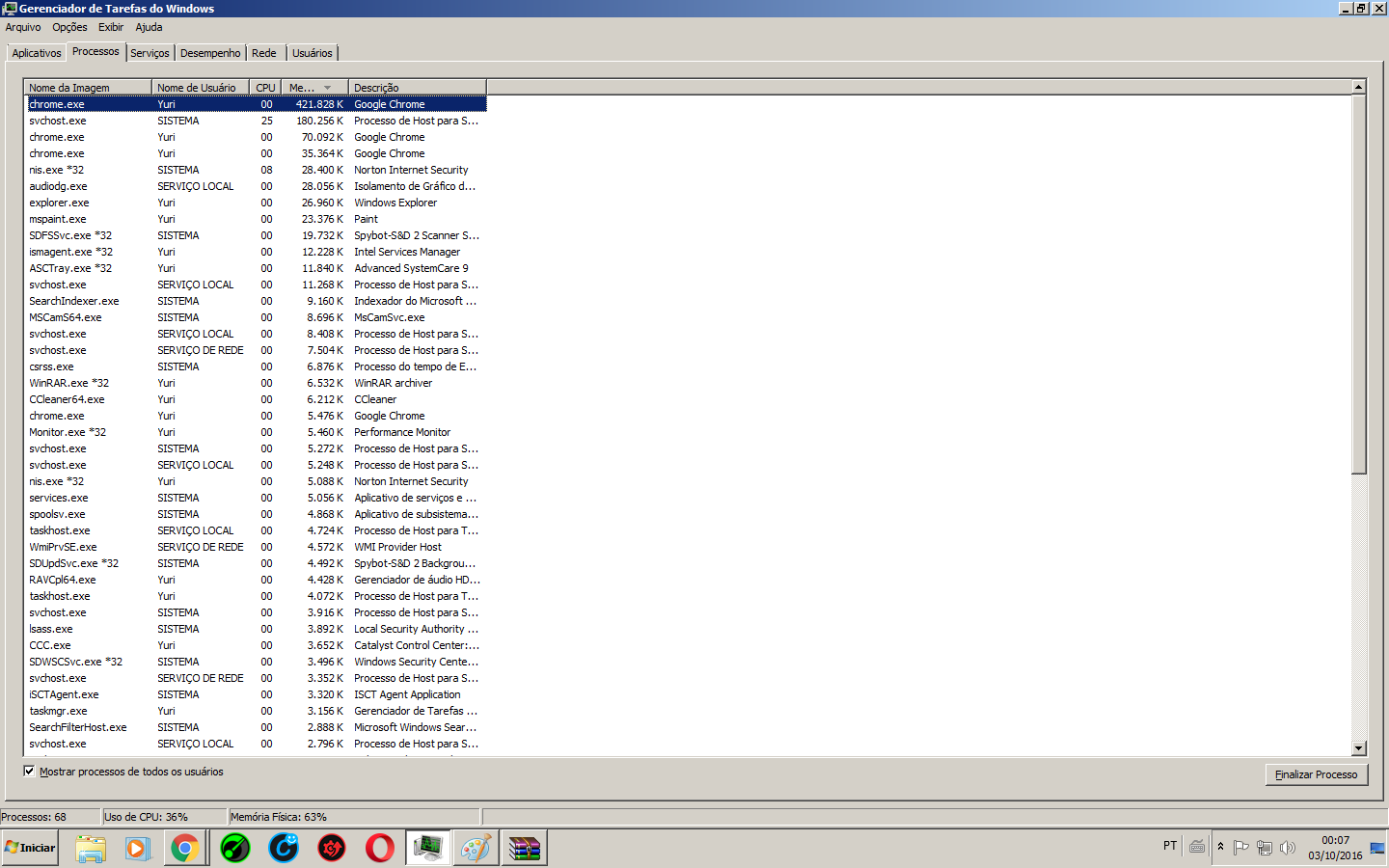The image size is (1389, 868).
Task: Click the Action Center flag tray icon
Action: [1241, 848]
